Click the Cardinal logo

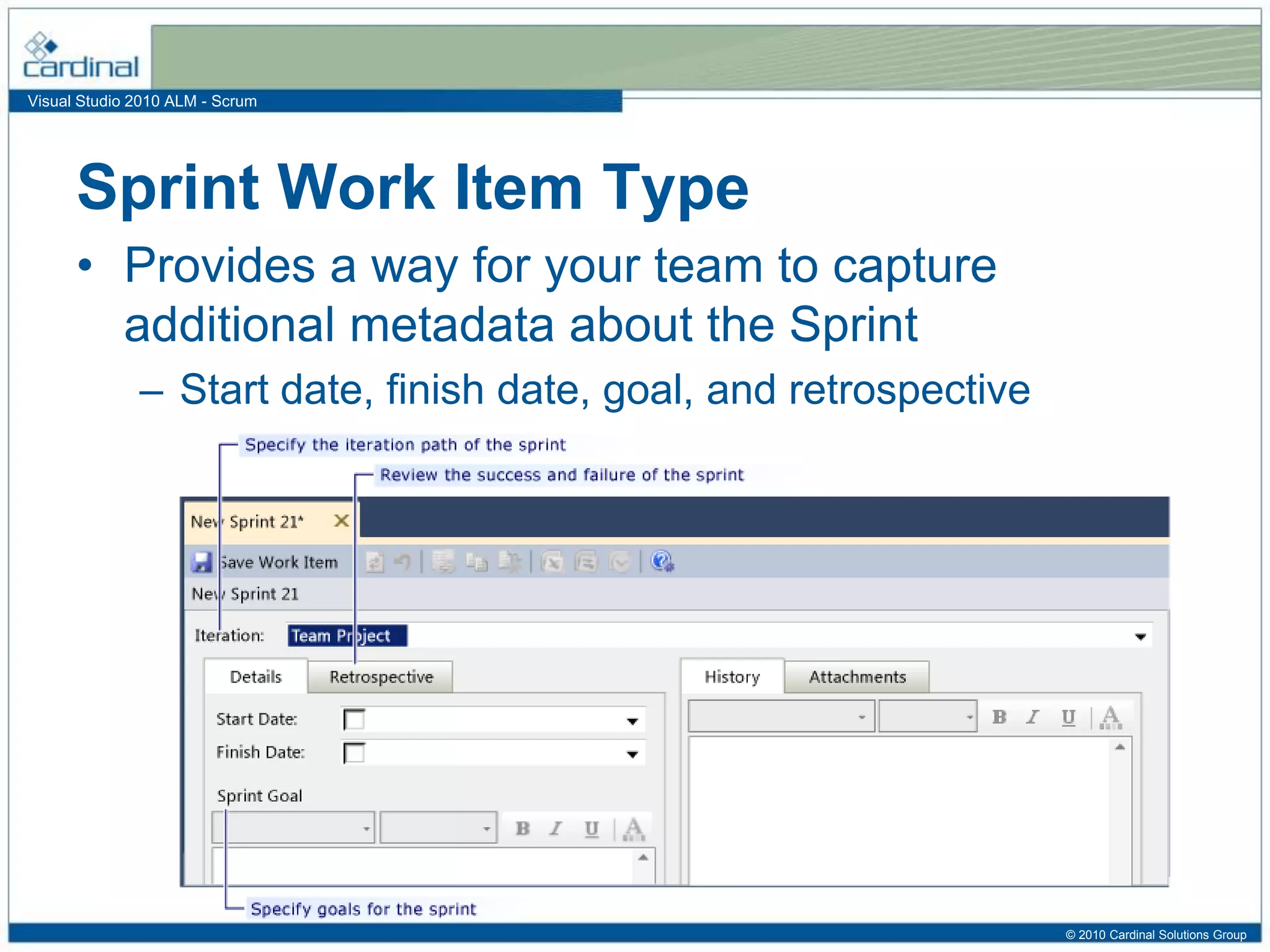point(80,55)
